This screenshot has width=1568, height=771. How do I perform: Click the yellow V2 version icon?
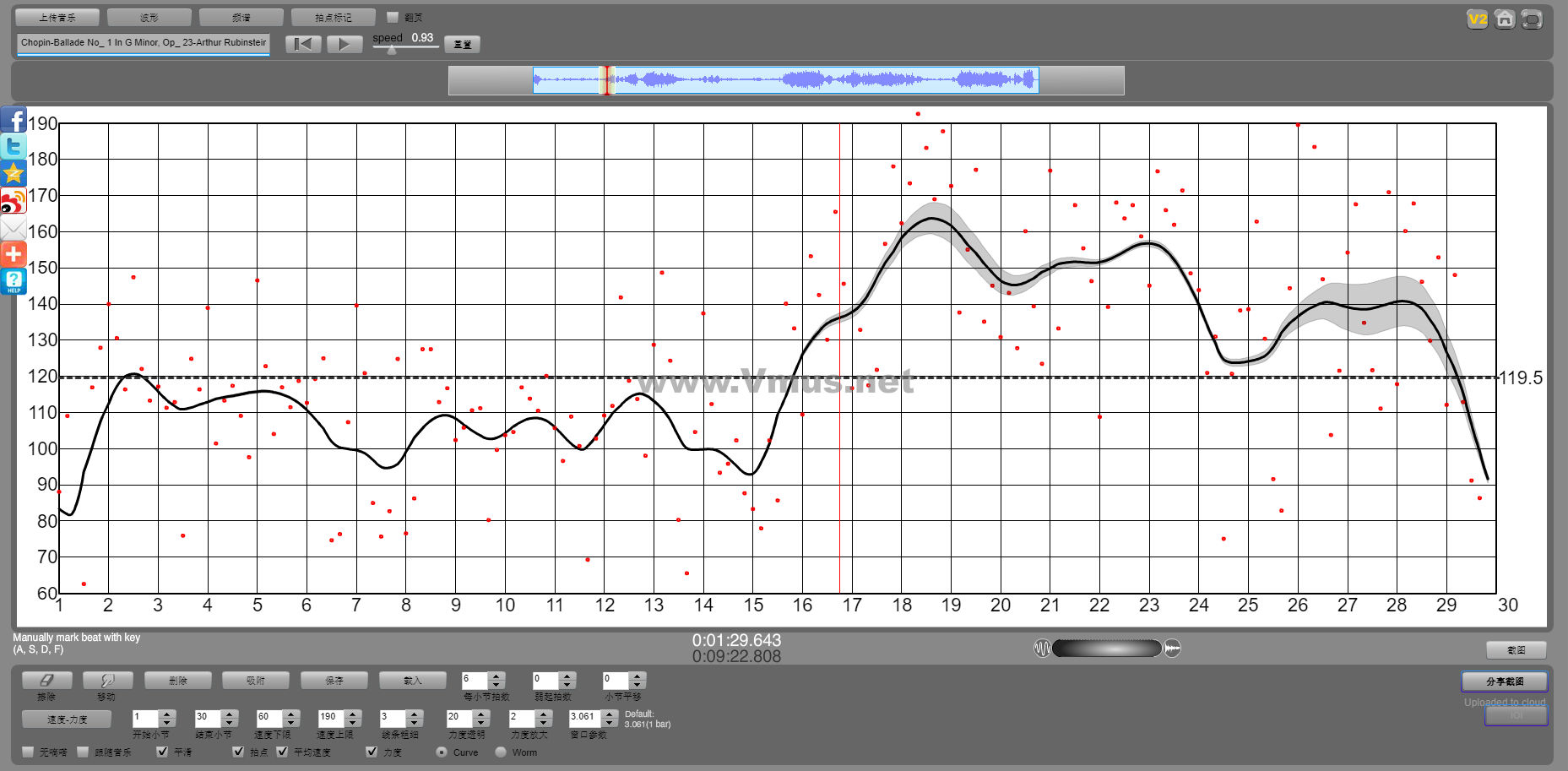tap(1478, 19)
